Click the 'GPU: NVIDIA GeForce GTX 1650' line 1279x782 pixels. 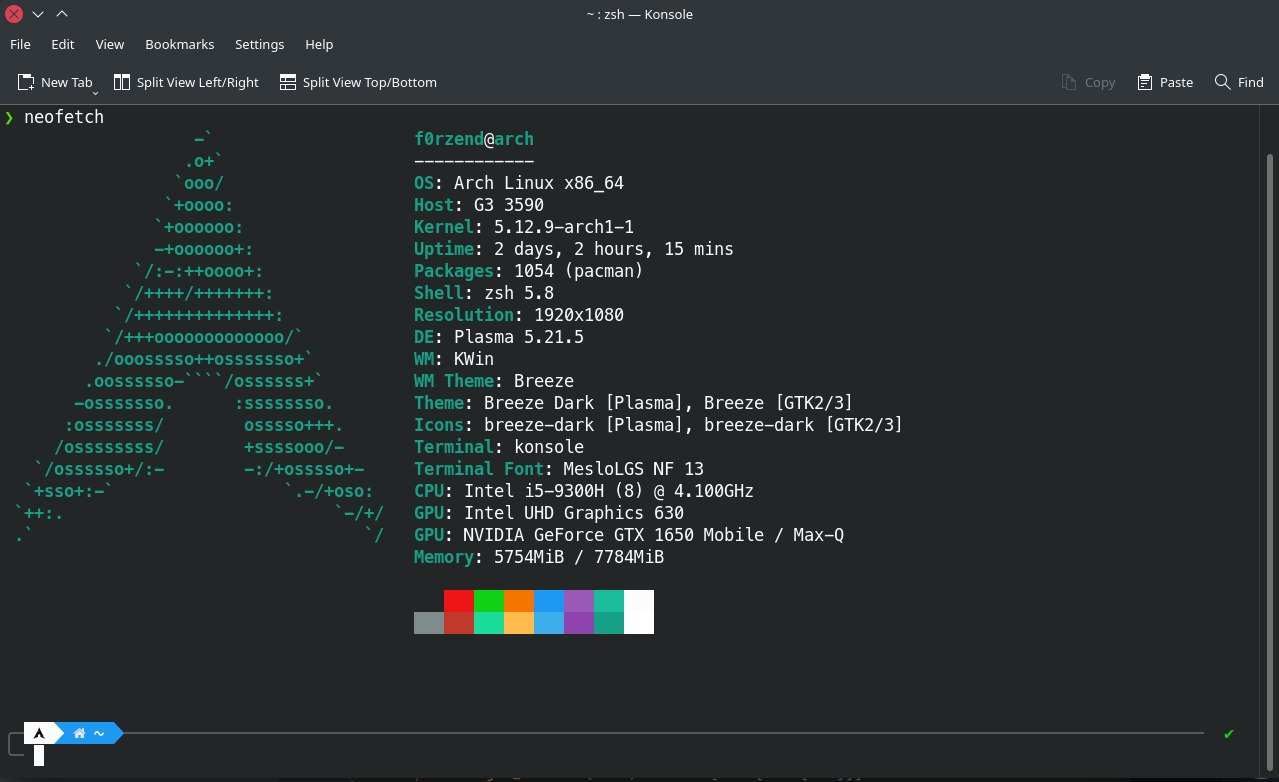(629, 535)
